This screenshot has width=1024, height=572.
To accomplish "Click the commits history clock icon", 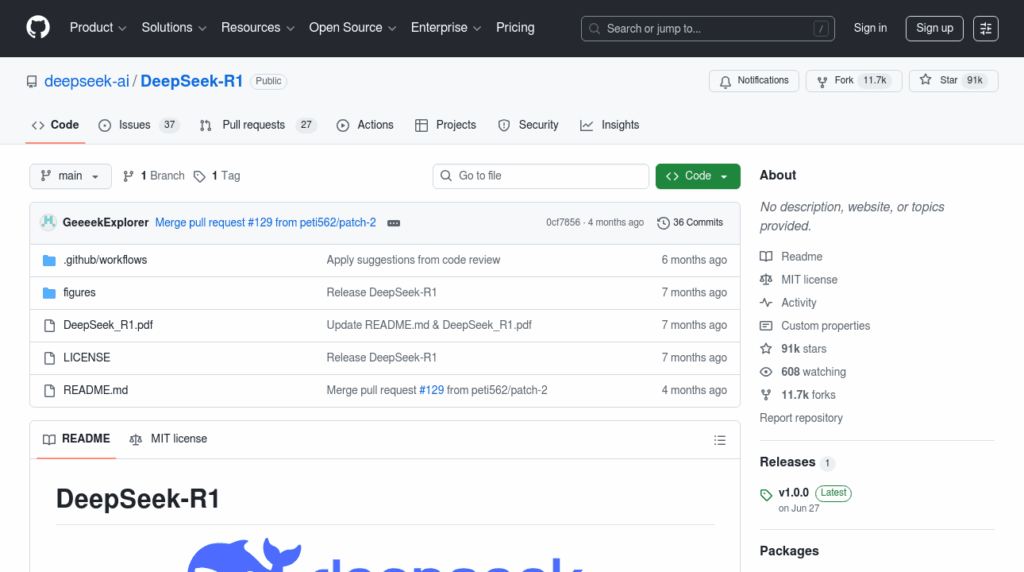I will 663,223.
